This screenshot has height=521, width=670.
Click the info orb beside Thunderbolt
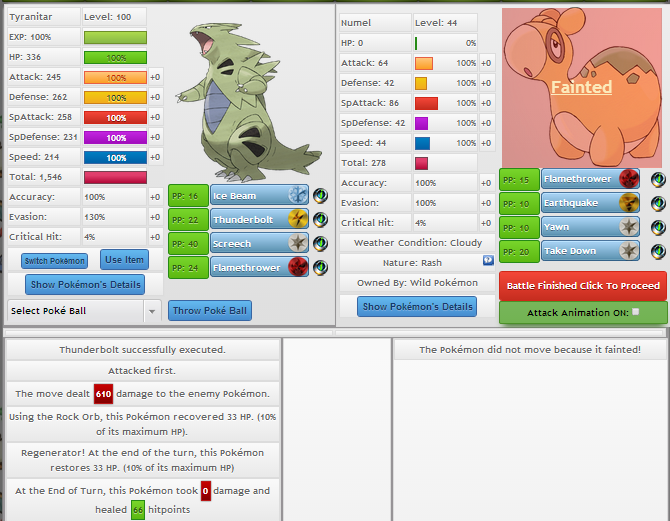[x=321, y=219]
